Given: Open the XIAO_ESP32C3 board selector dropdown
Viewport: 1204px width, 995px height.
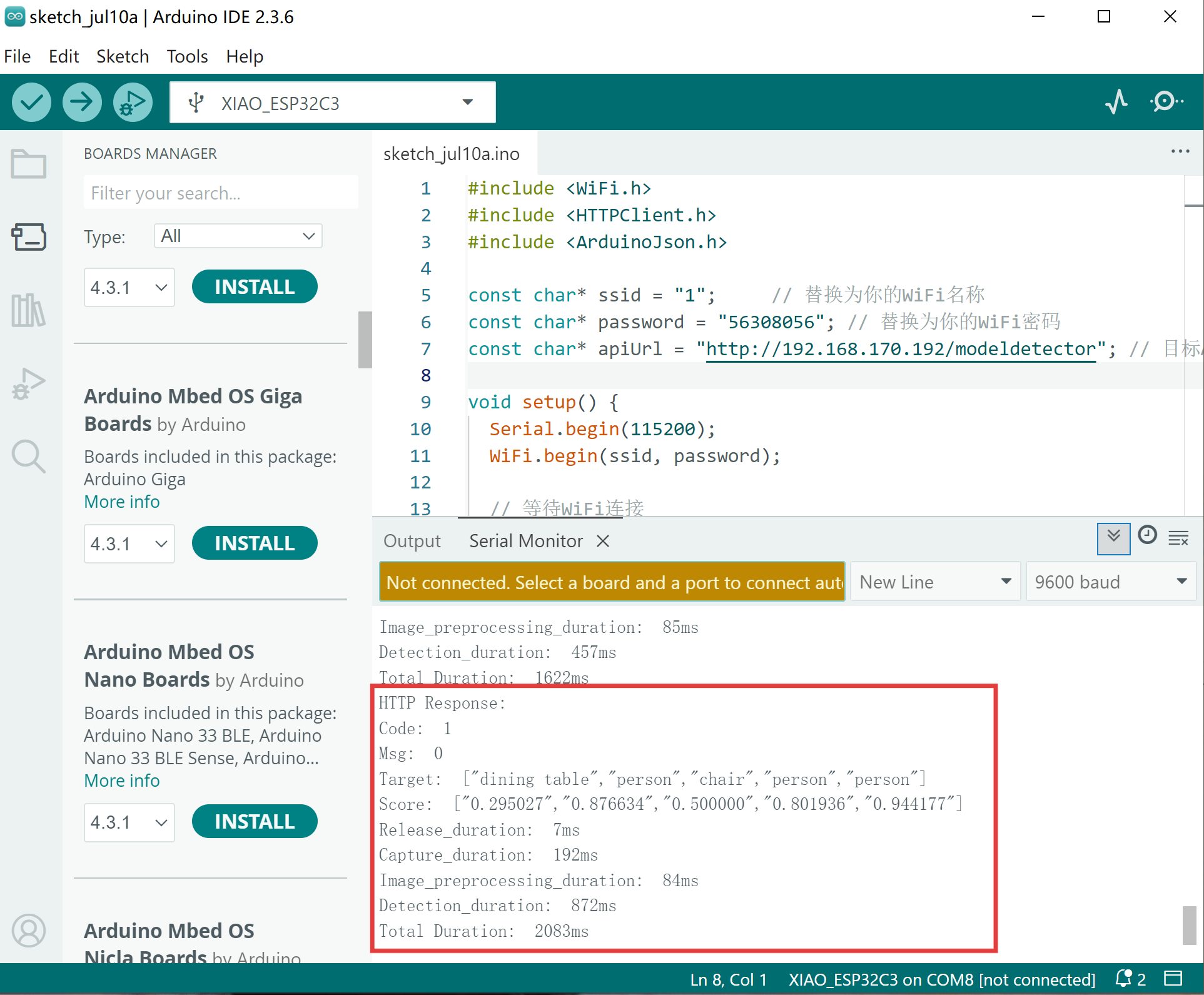Looking at the screenshot, I should [333, 103].
